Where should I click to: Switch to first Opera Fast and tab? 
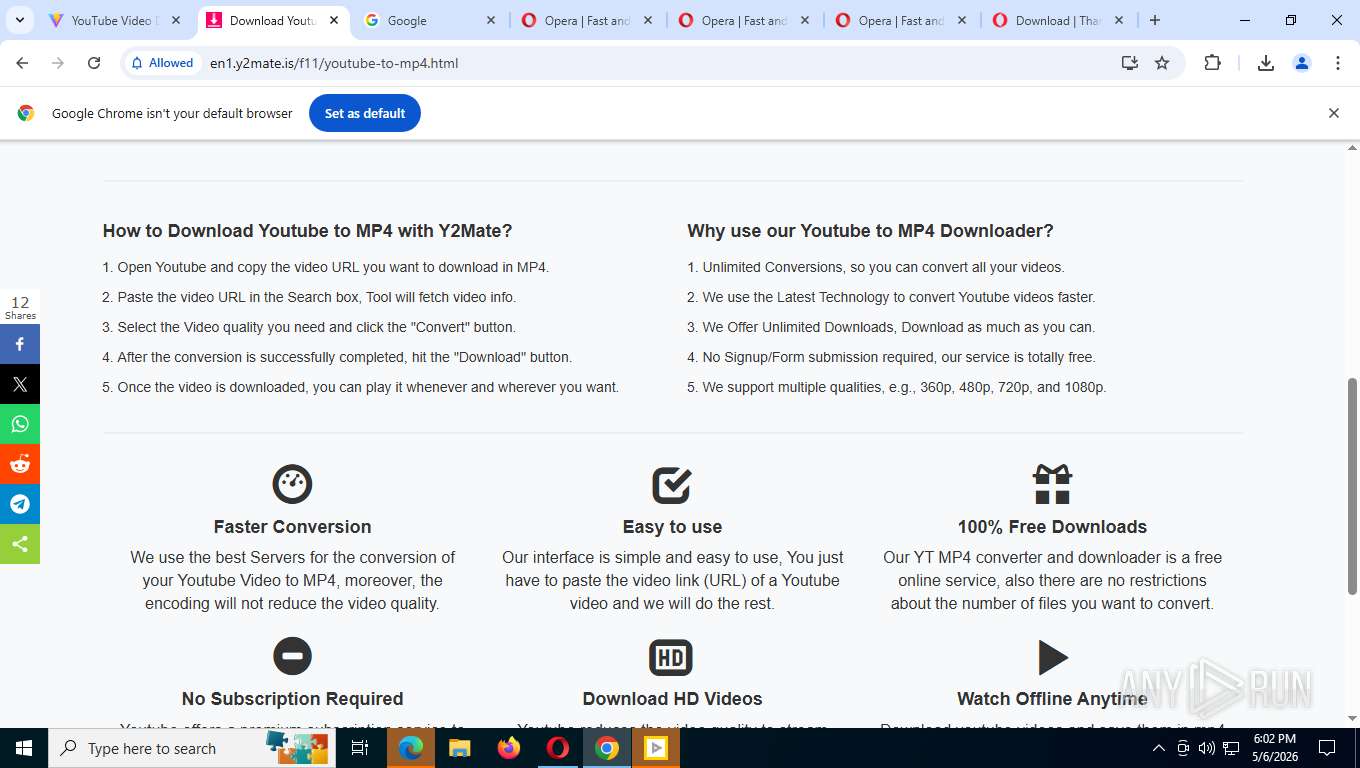click(x=586, y=20)
